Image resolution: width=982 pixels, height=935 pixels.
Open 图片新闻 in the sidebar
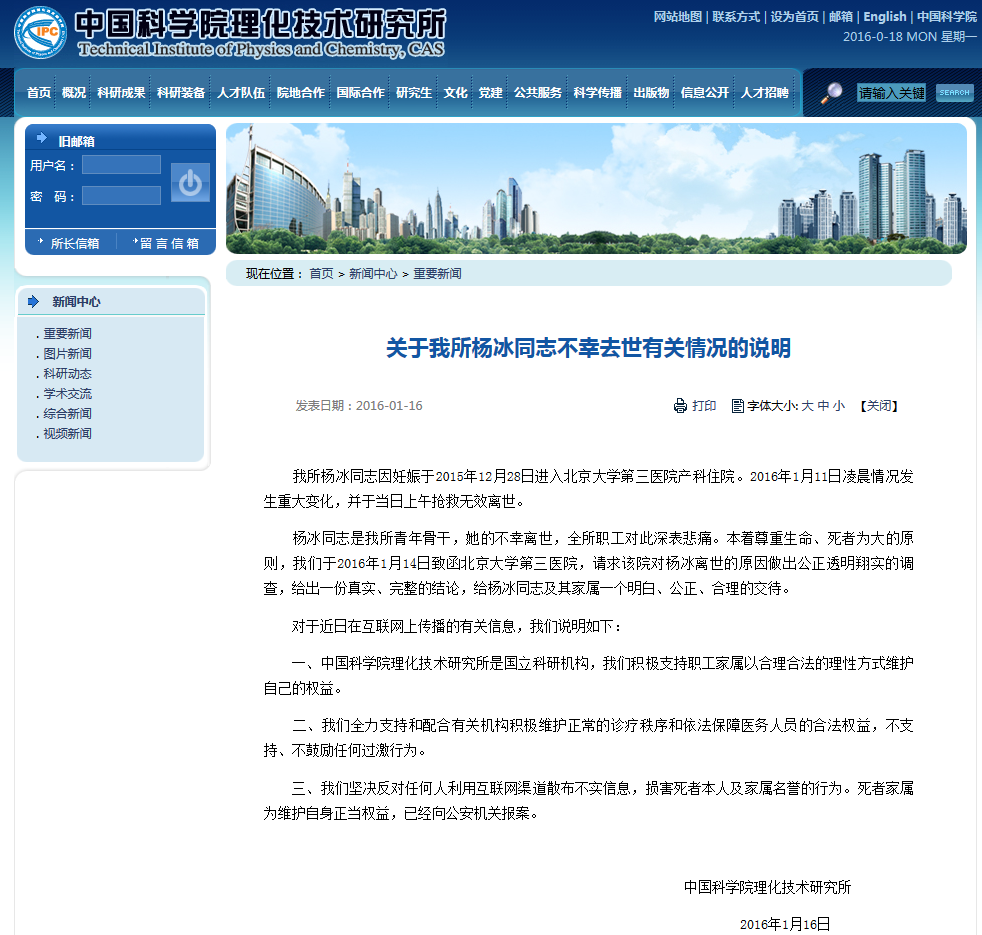pyautogui.click(x=67, y=354)
